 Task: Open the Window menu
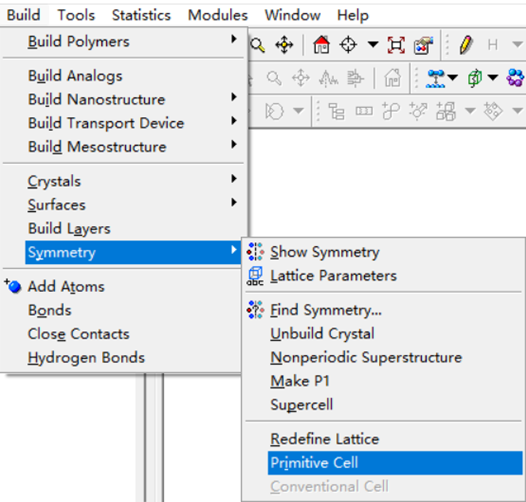293,15
